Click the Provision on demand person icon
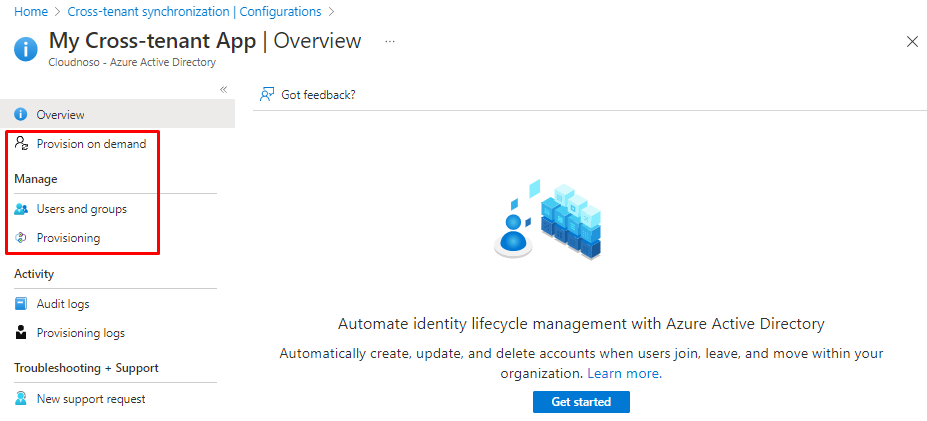Image resolution: width=927 pixels, height=421 pixels. (21, 144)
